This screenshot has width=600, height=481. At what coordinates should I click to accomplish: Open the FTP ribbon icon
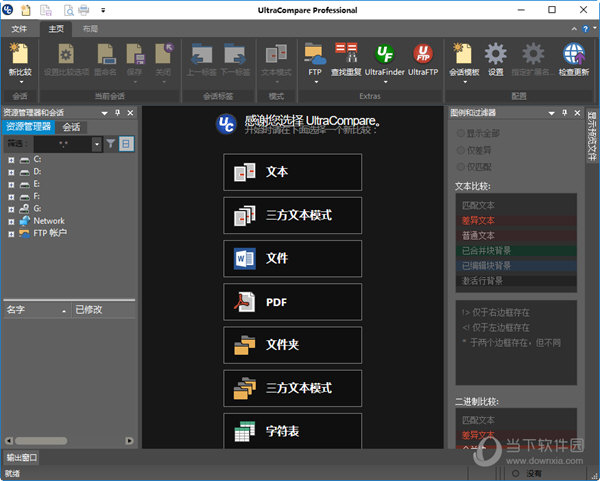coord(315,54)
